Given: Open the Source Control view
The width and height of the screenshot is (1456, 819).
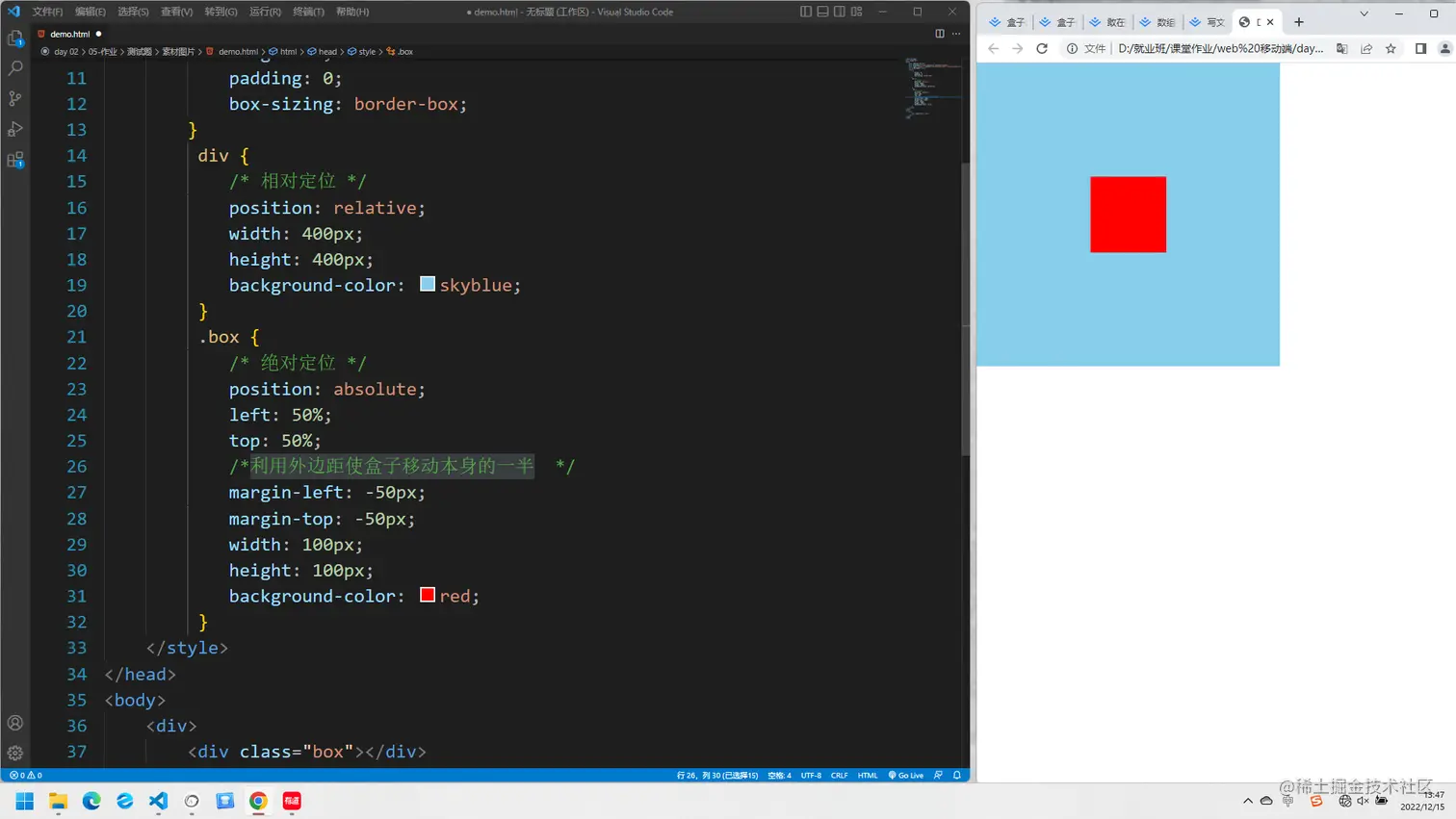Looking at the screenshot, I should (x=15, y=99).
